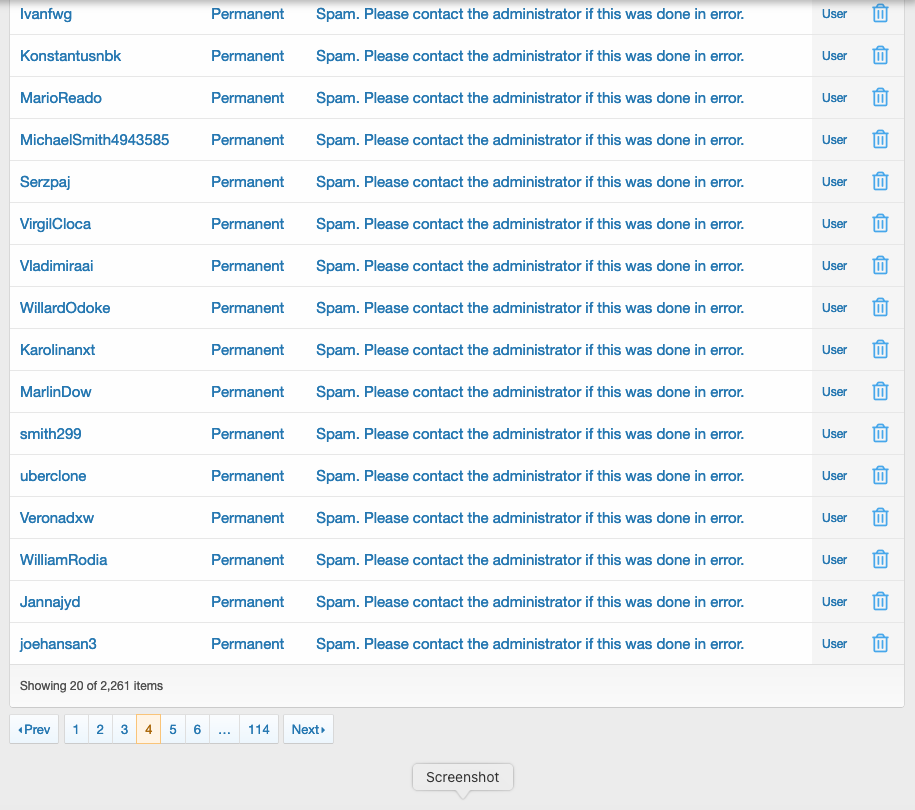Open page 5 in pagination

tap(173, 730)
